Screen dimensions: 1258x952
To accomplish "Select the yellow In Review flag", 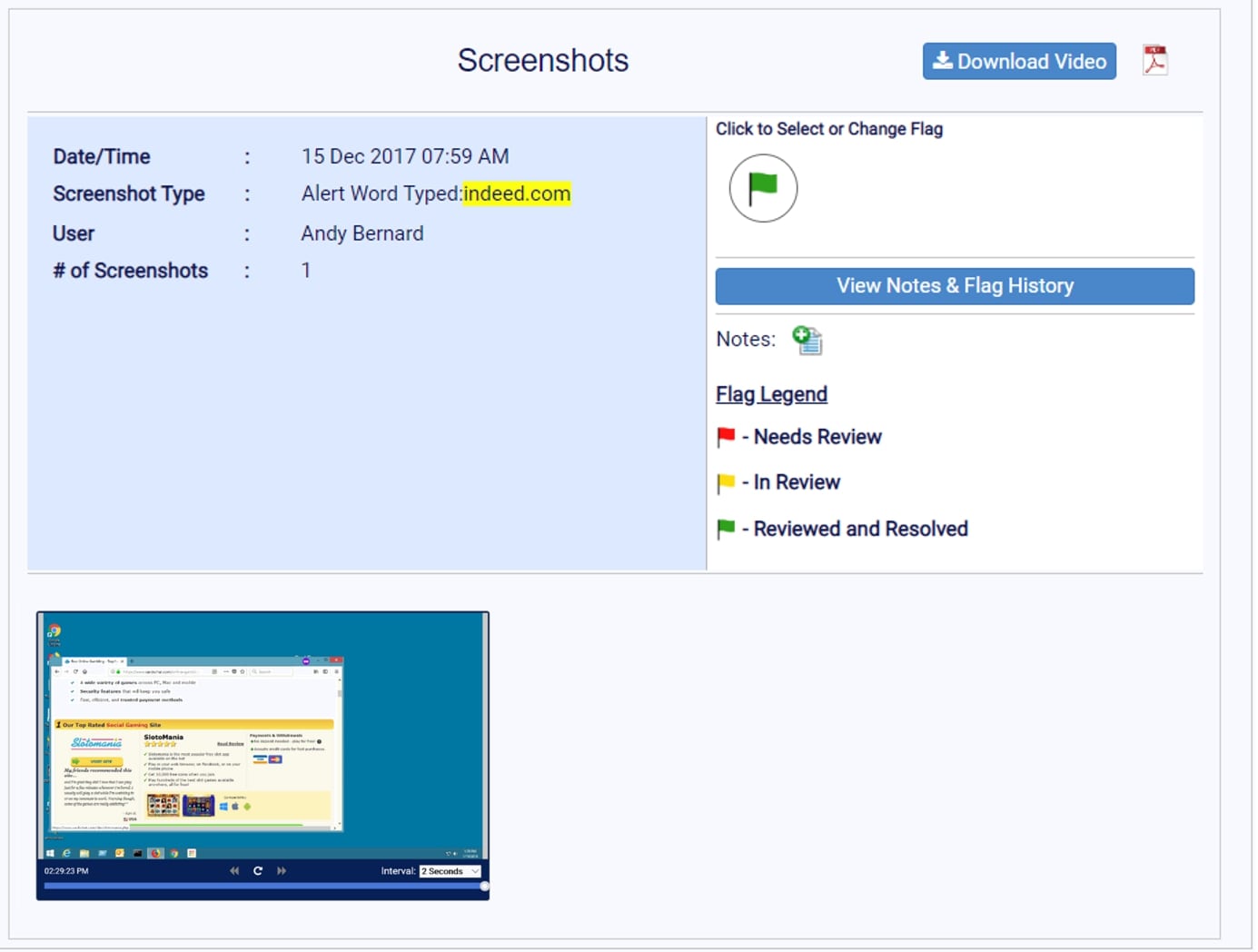I will 725,482.
